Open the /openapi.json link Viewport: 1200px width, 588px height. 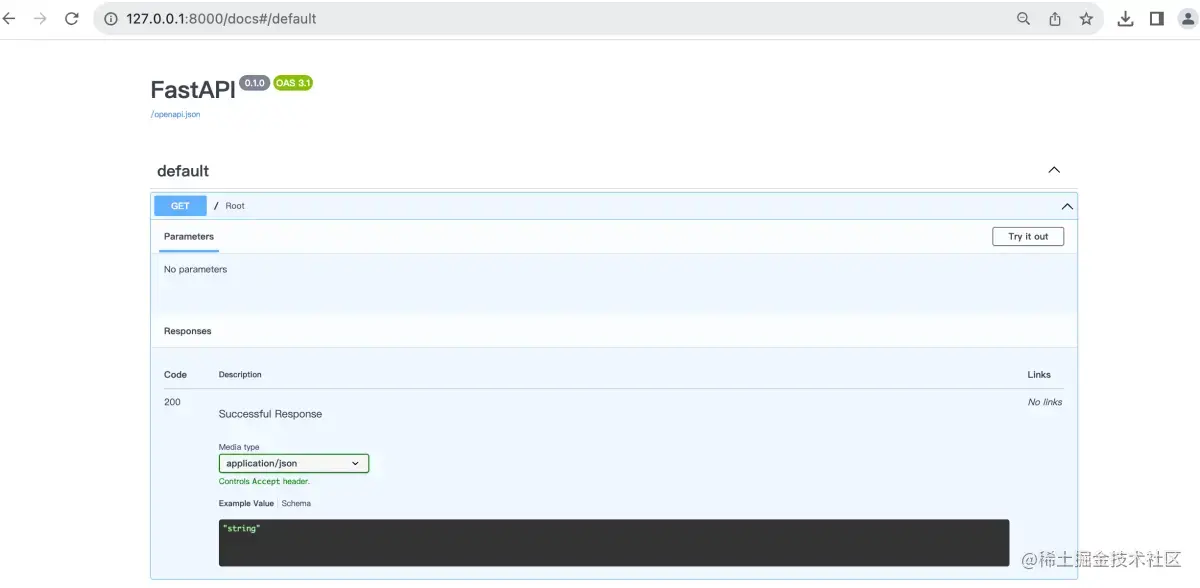point(176,115)
